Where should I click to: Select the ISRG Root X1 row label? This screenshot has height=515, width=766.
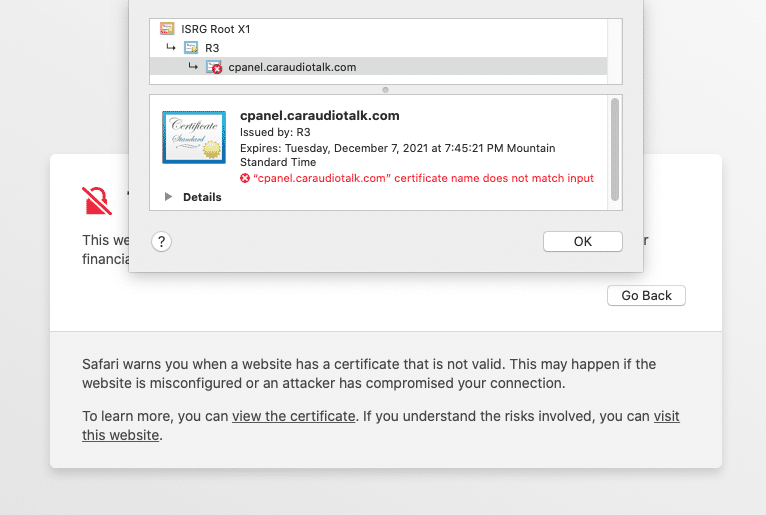point(216,29)
